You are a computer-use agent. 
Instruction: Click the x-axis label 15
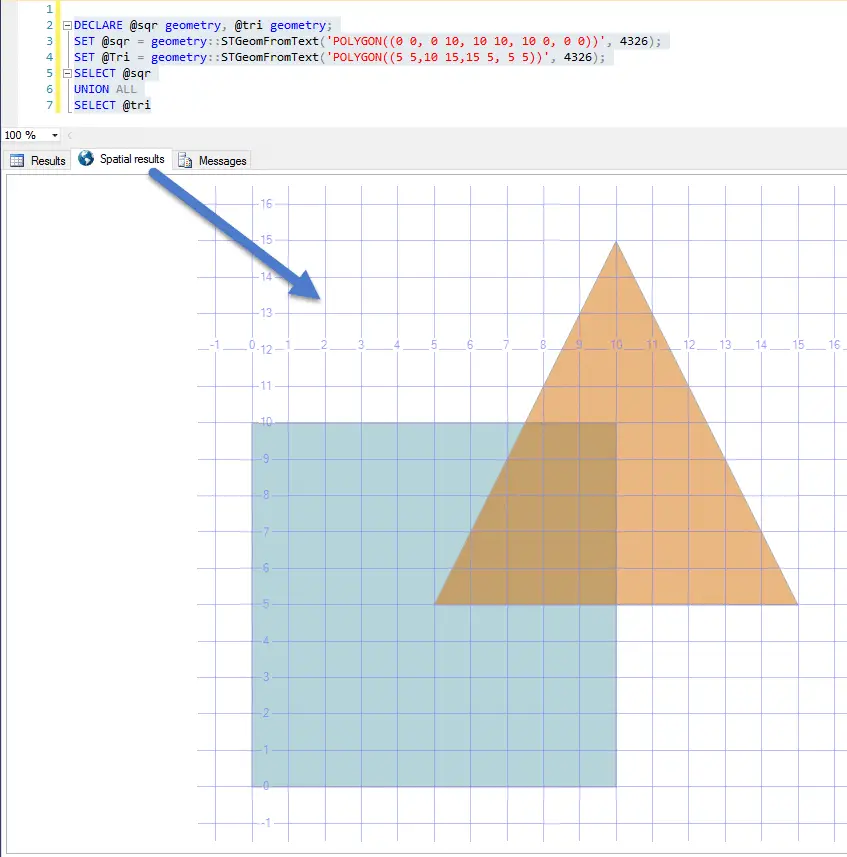(x=798, y=344)
